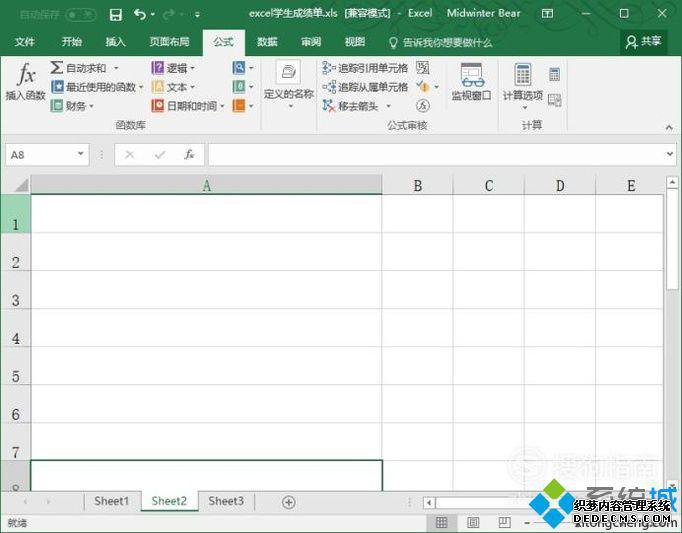Click the Defined Names icon
This screenshot has width=682, height=533.
click(288, 72)
